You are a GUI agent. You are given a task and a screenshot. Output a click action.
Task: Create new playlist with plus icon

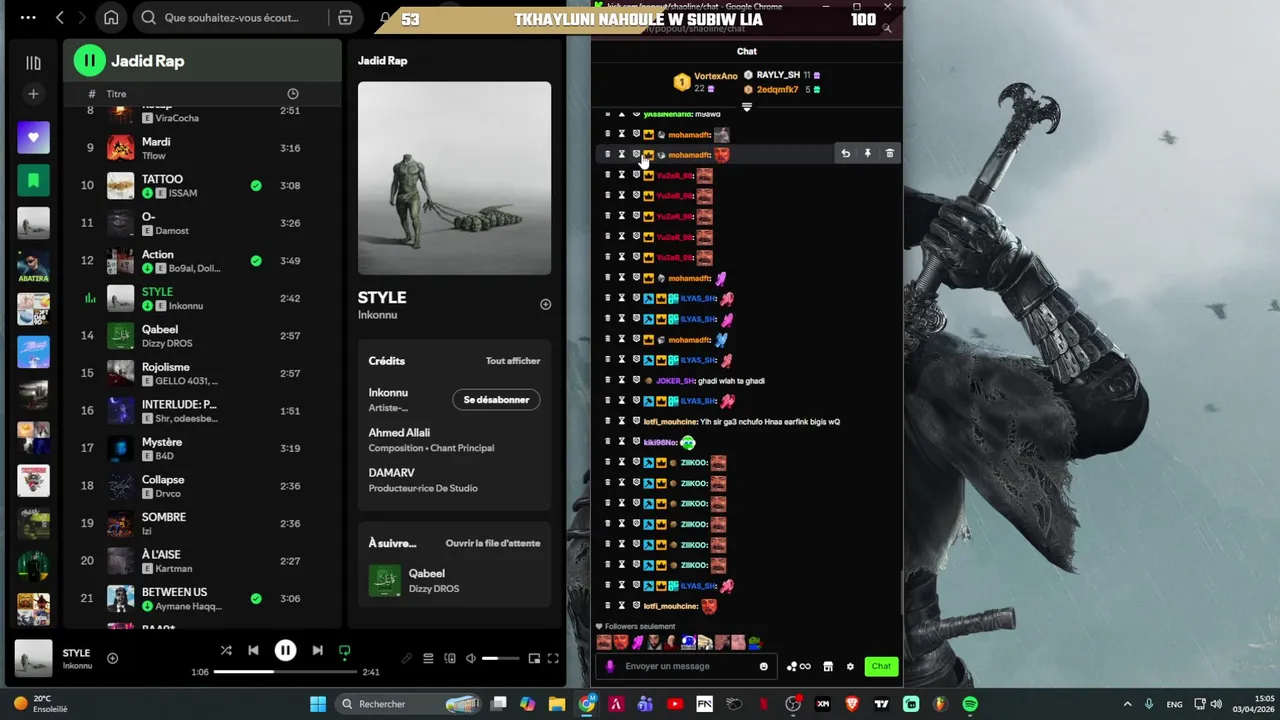33,94
